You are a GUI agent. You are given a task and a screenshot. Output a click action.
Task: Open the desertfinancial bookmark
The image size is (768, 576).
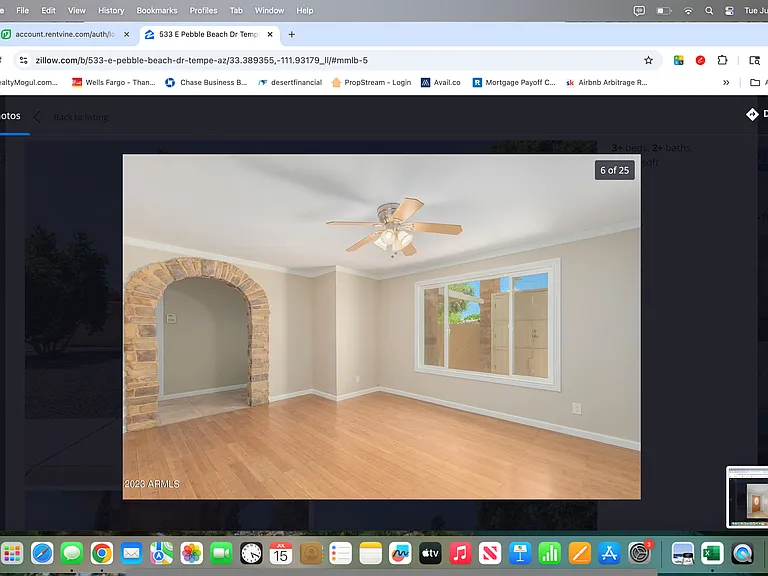tap(290, 82)
